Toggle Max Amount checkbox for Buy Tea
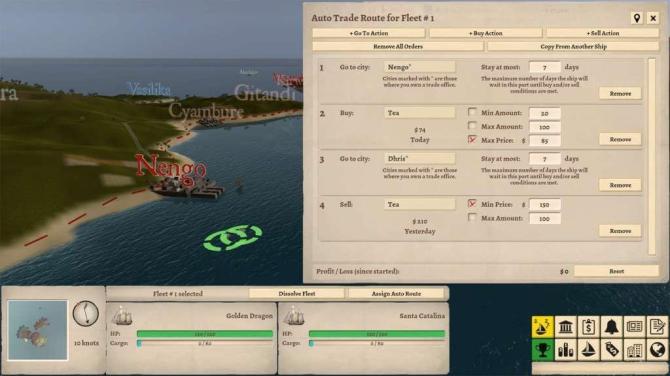Screen dimensions: 670x376 coord(472,126)
